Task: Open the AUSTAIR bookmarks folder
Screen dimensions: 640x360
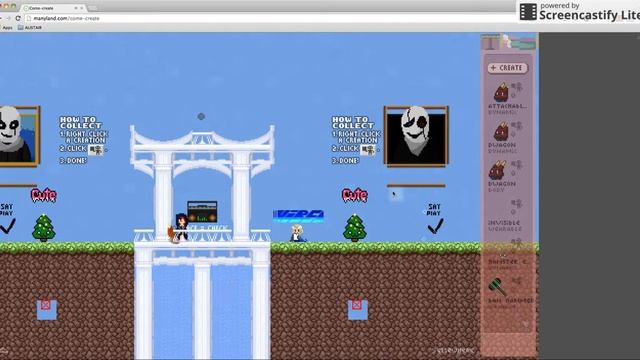Action: pos(30,28)
